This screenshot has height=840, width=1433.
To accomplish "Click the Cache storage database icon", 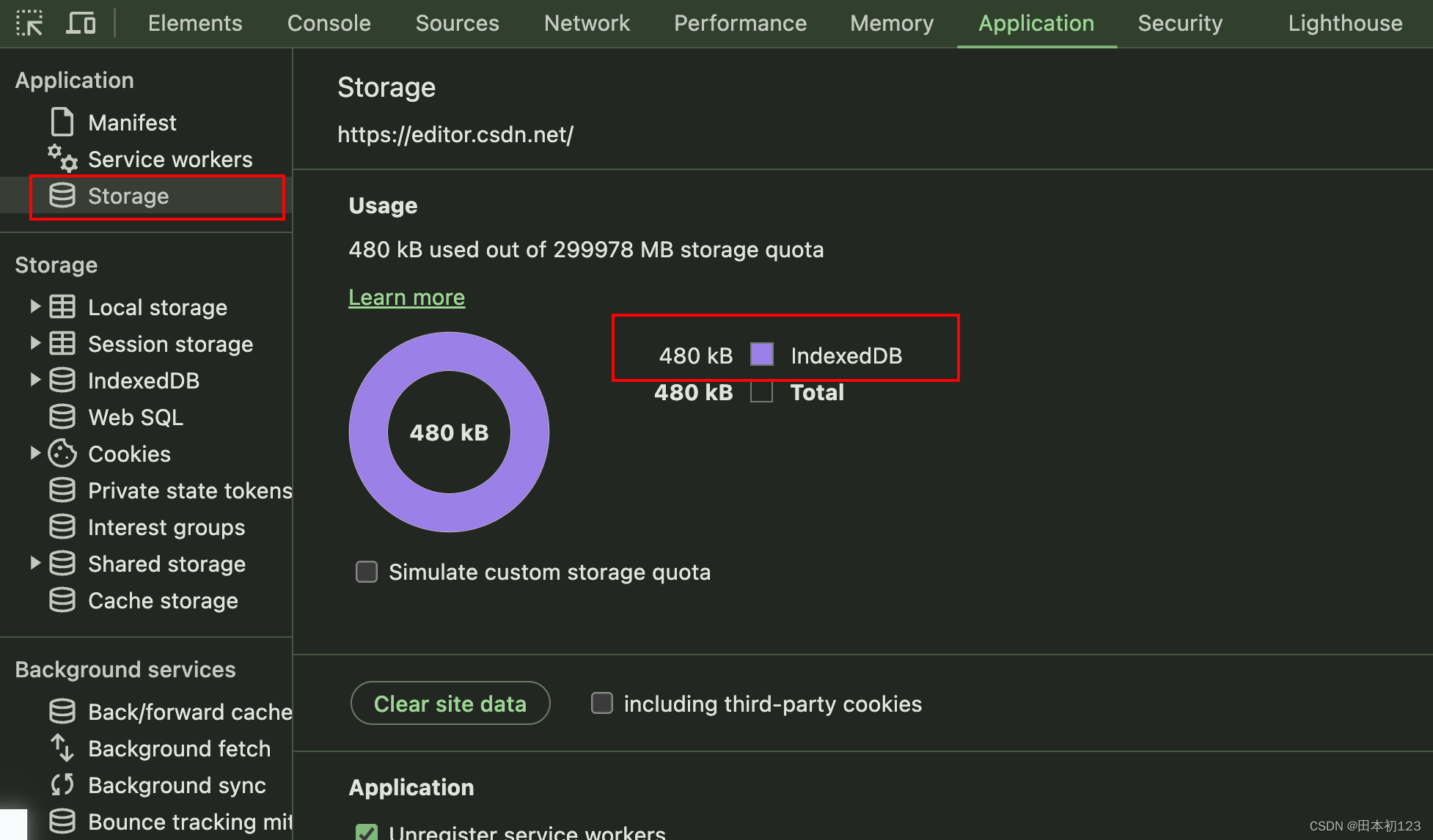I will tap(62, 600).
